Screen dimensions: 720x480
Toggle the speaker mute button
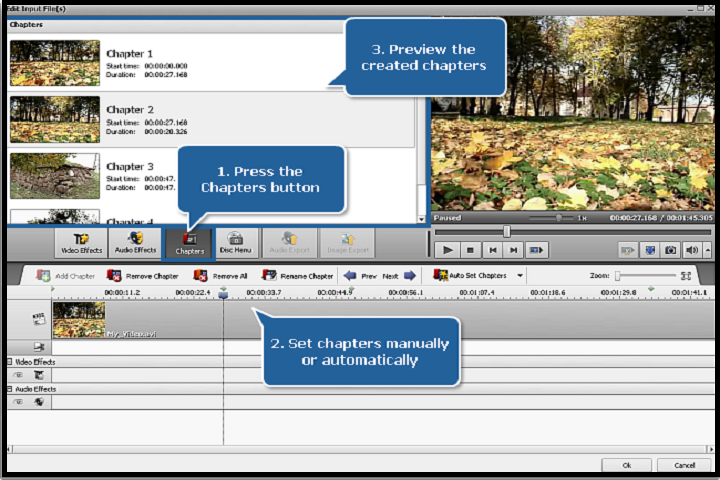coord(691,250)
